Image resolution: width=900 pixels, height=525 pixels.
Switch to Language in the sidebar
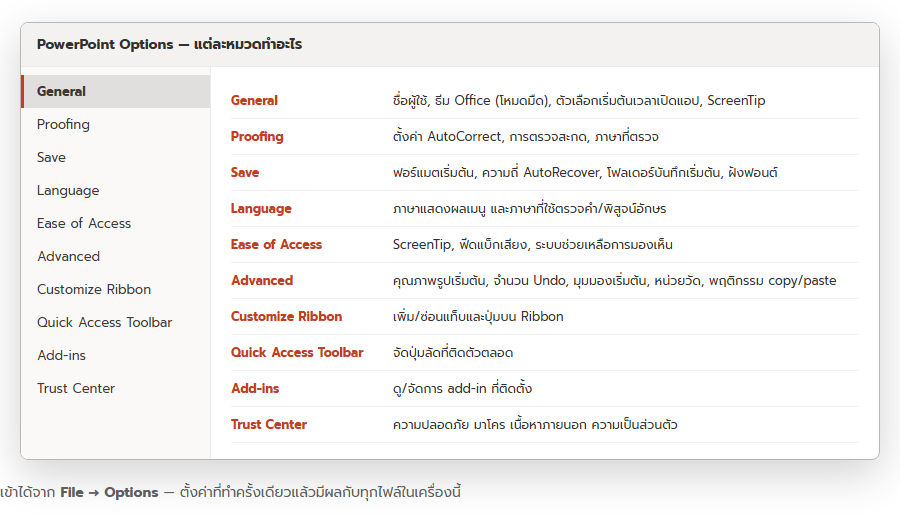[x=116, y=190]
